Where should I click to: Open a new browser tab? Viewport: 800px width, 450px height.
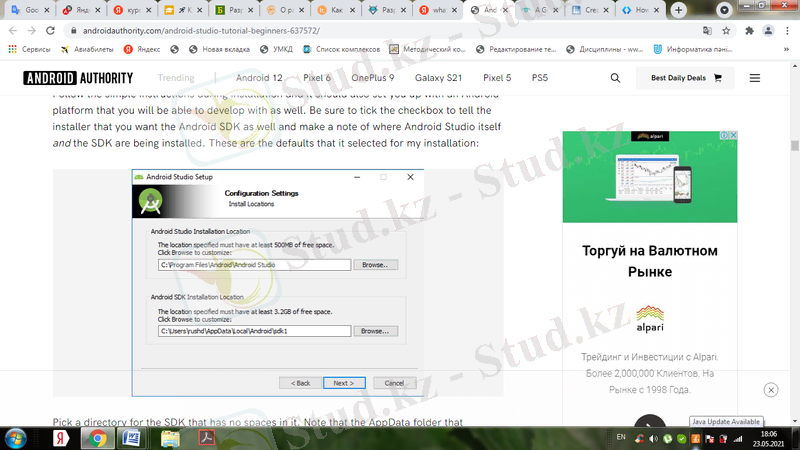coord(679,10)
